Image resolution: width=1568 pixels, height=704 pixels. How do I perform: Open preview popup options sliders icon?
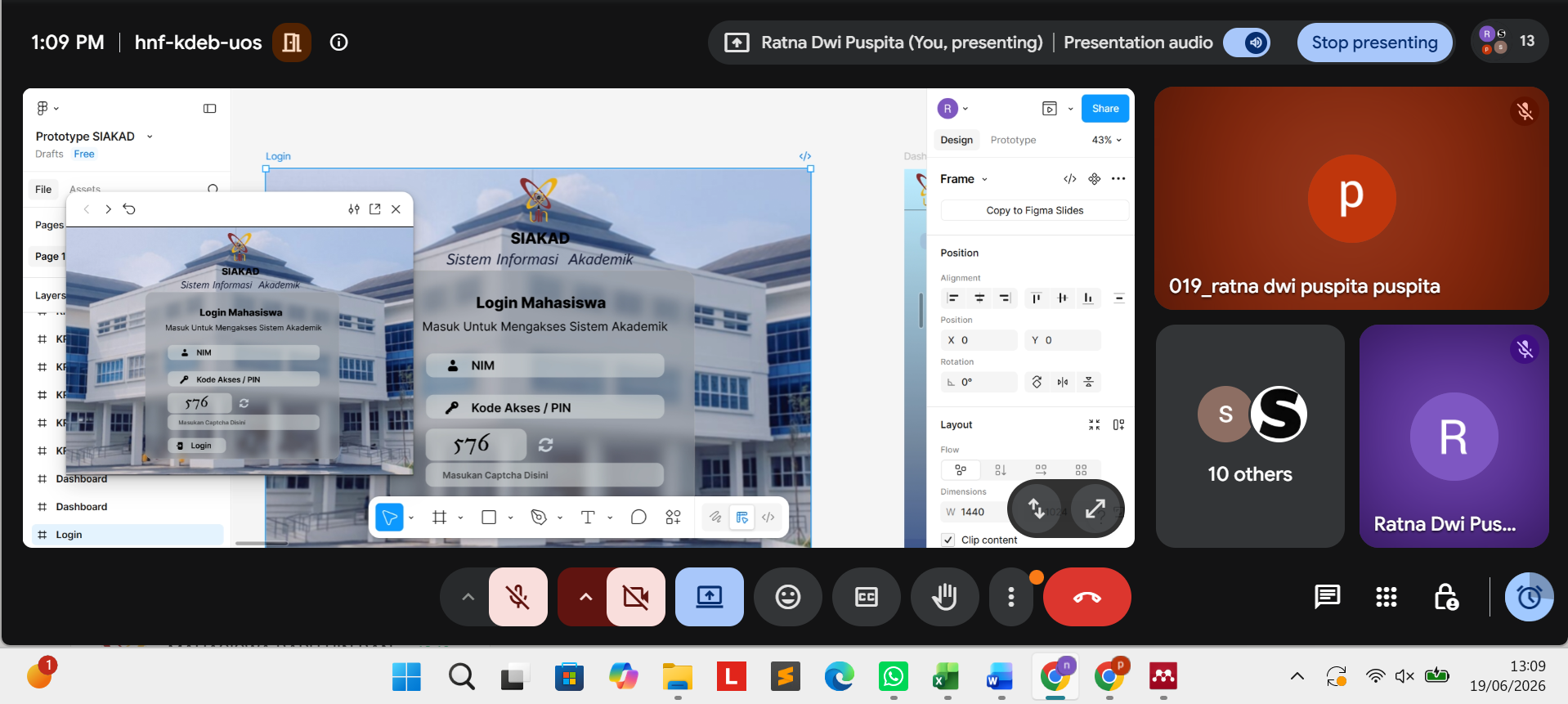point(354,209)
